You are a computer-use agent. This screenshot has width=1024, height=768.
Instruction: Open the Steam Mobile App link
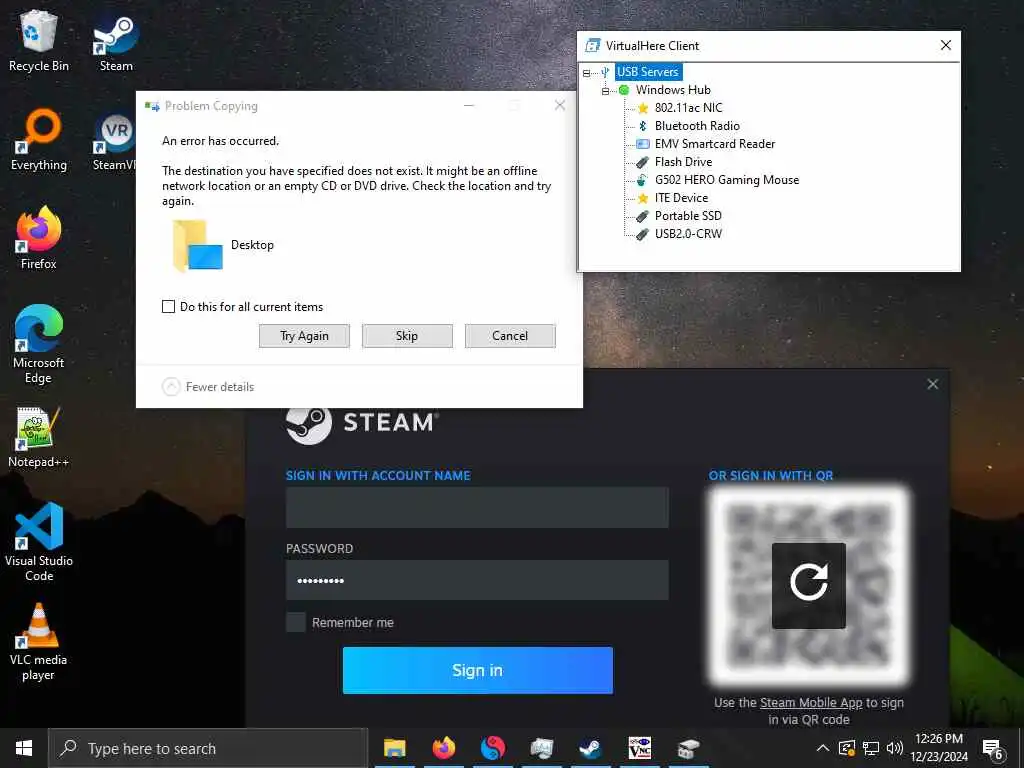tap(811, 703)
